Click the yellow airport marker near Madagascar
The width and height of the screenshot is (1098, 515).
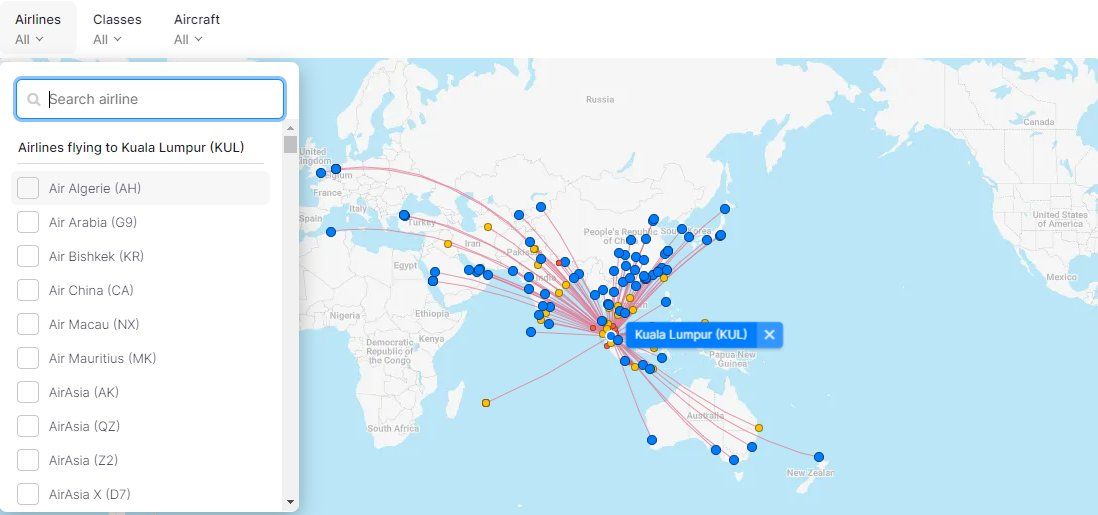[486, 403]
